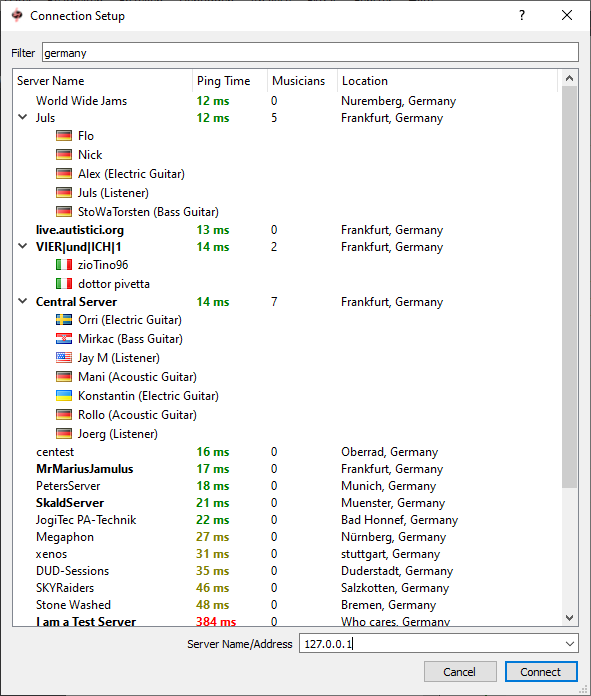The height and width of the screenshot is (696, 591).
Task: Click the musician count 7 for Central Server
Action: coord(274,302)
